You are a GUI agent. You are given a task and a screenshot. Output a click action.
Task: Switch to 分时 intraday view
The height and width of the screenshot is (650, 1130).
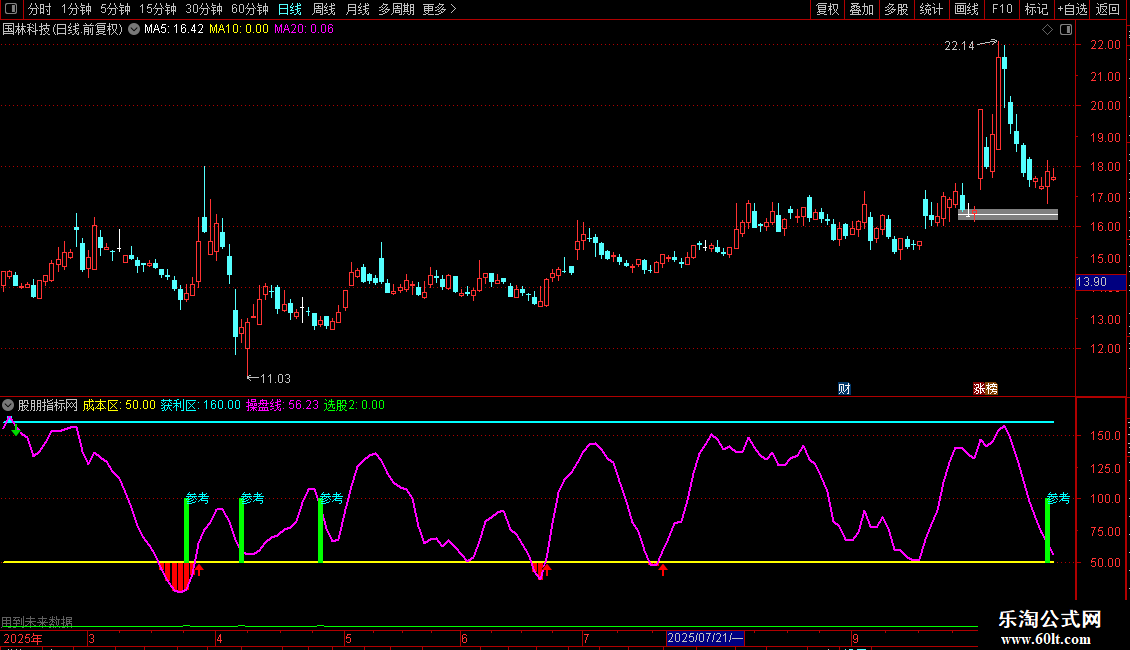click(40, 10)
